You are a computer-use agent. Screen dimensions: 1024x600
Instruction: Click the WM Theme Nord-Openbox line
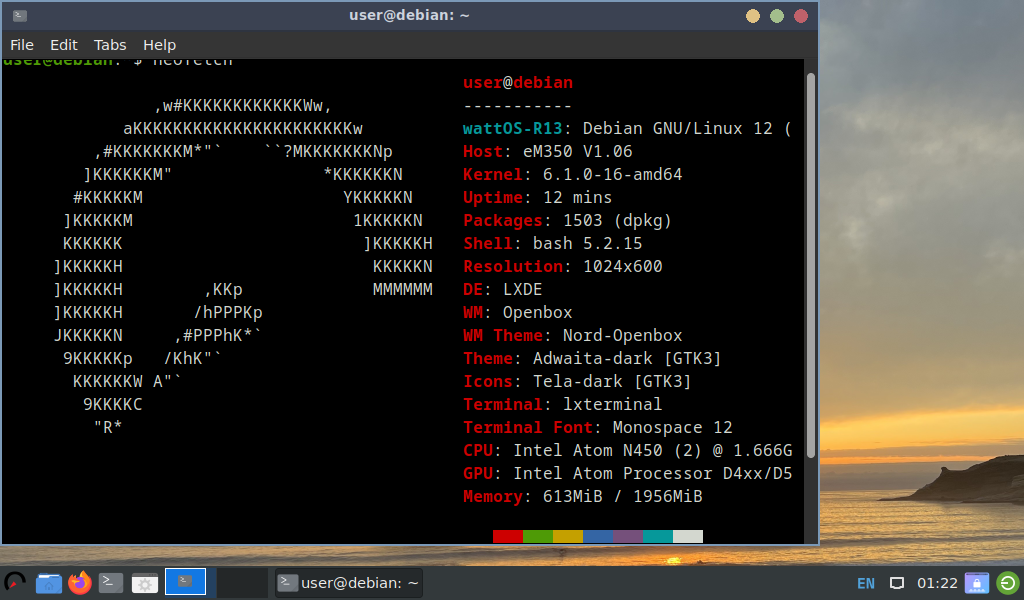coord(573,336)
